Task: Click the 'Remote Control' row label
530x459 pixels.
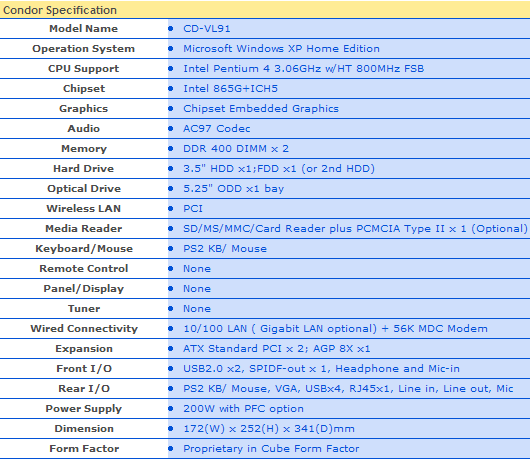Action: (83, 268)
